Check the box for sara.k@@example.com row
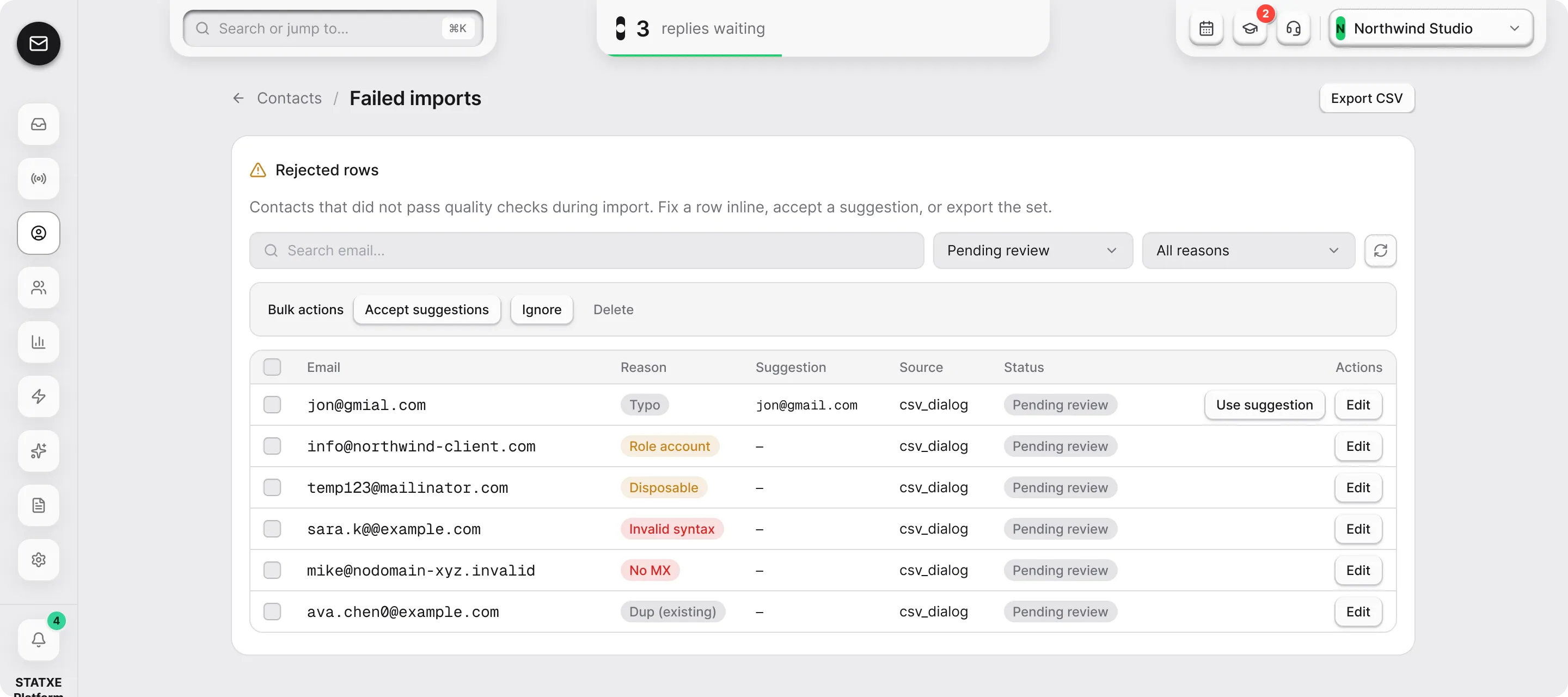The image size is (1568, 697). tap(272, 529)
